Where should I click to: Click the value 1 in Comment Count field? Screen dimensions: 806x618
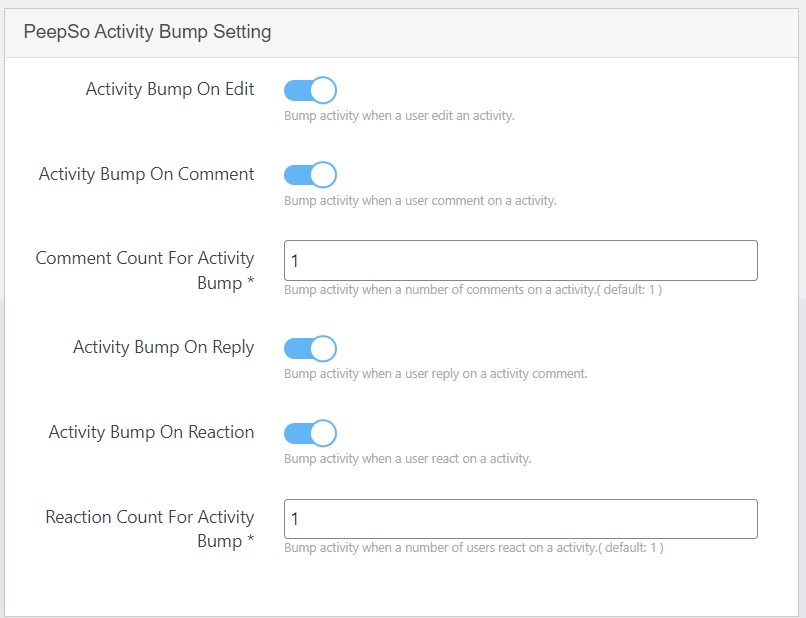(296, 260)
